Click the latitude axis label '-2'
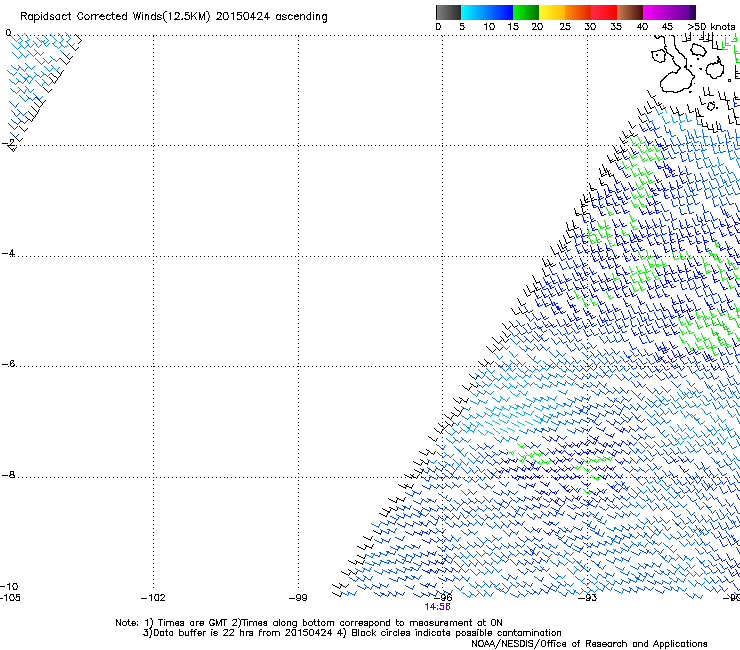 8,143
